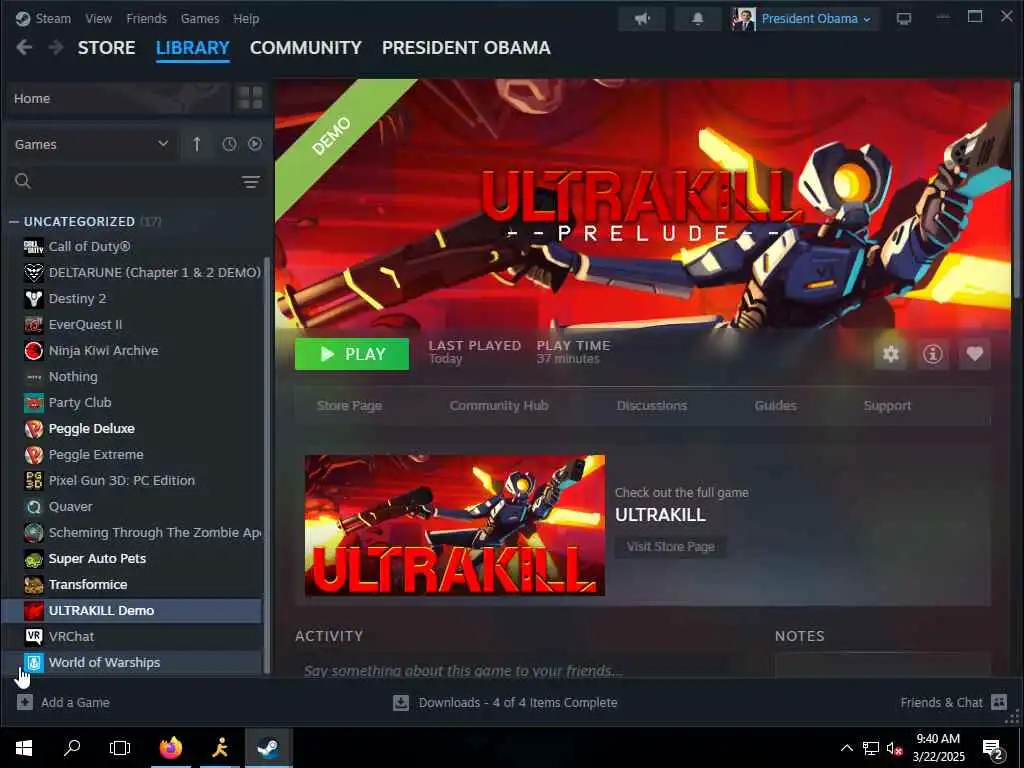Open the View menu
Viewport: 1024px width, 768px height.
[x=99, y=18]
